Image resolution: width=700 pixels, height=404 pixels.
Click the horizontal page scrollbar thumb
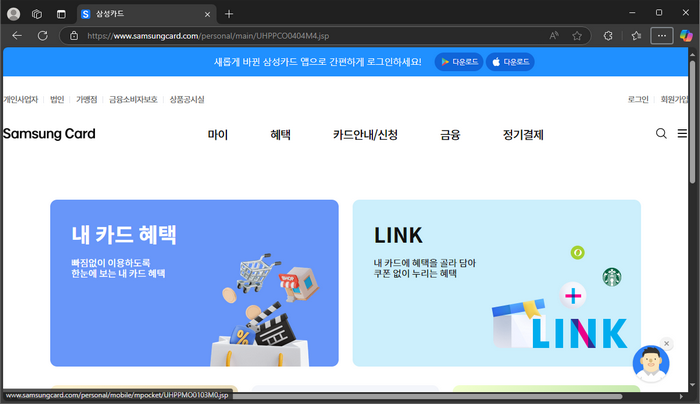(427, 396)
